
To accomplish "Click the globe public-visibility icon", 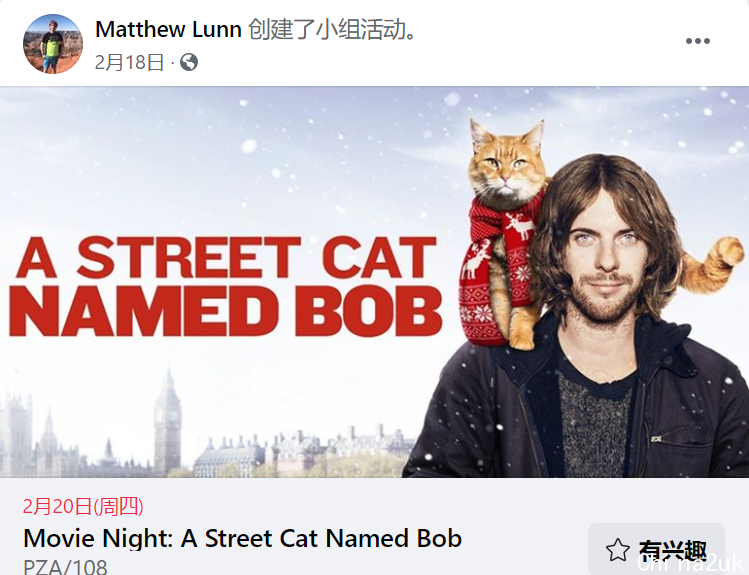I will 189,62.
